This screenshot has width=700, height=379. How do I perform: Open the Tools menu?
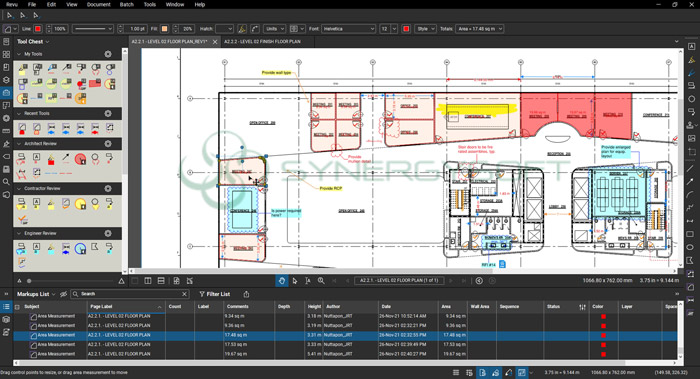150,4
